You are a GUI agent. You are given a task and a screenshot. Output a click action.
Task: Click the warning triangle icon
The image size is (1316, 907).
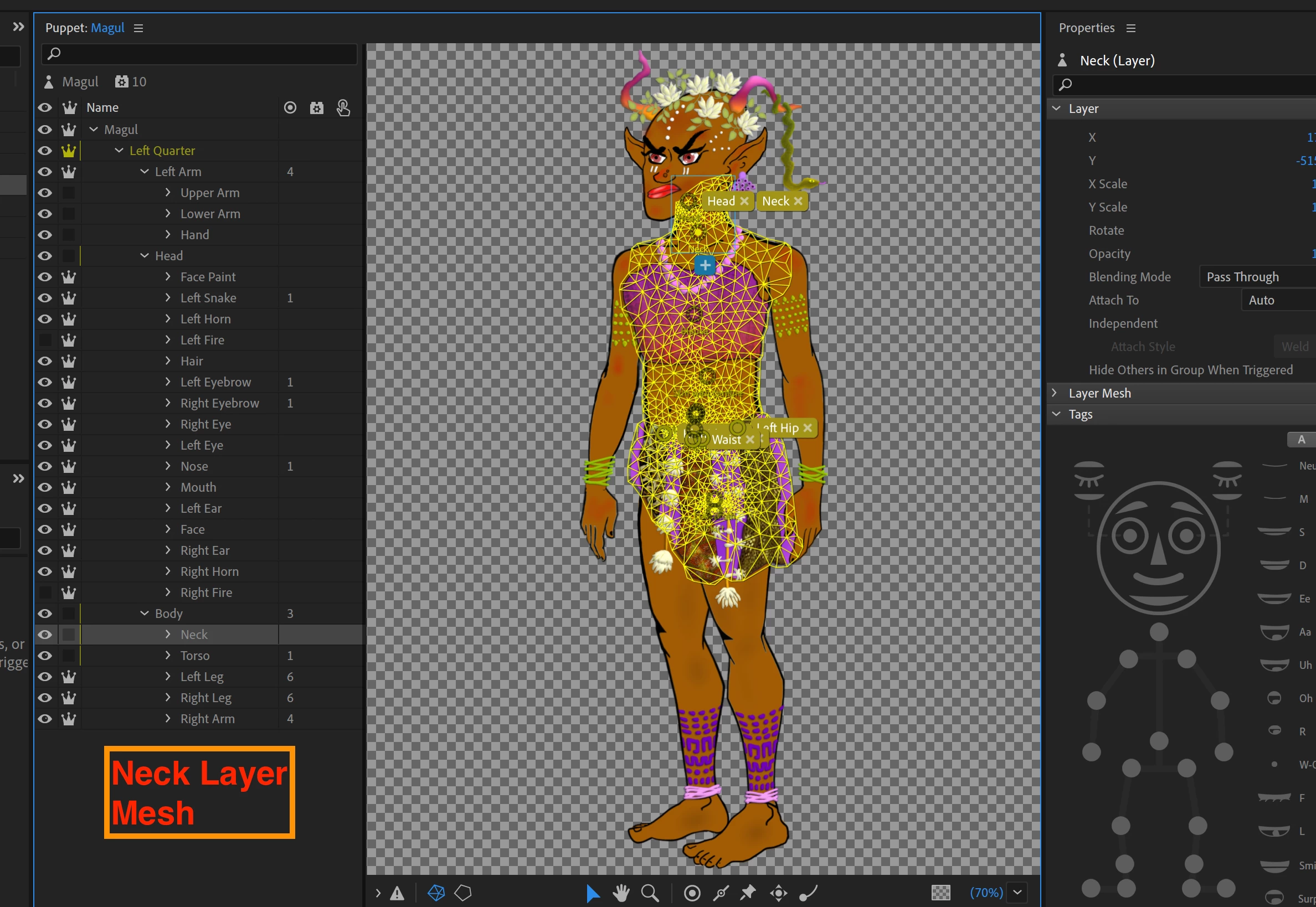pyautogui.click(x=397, y=893)
